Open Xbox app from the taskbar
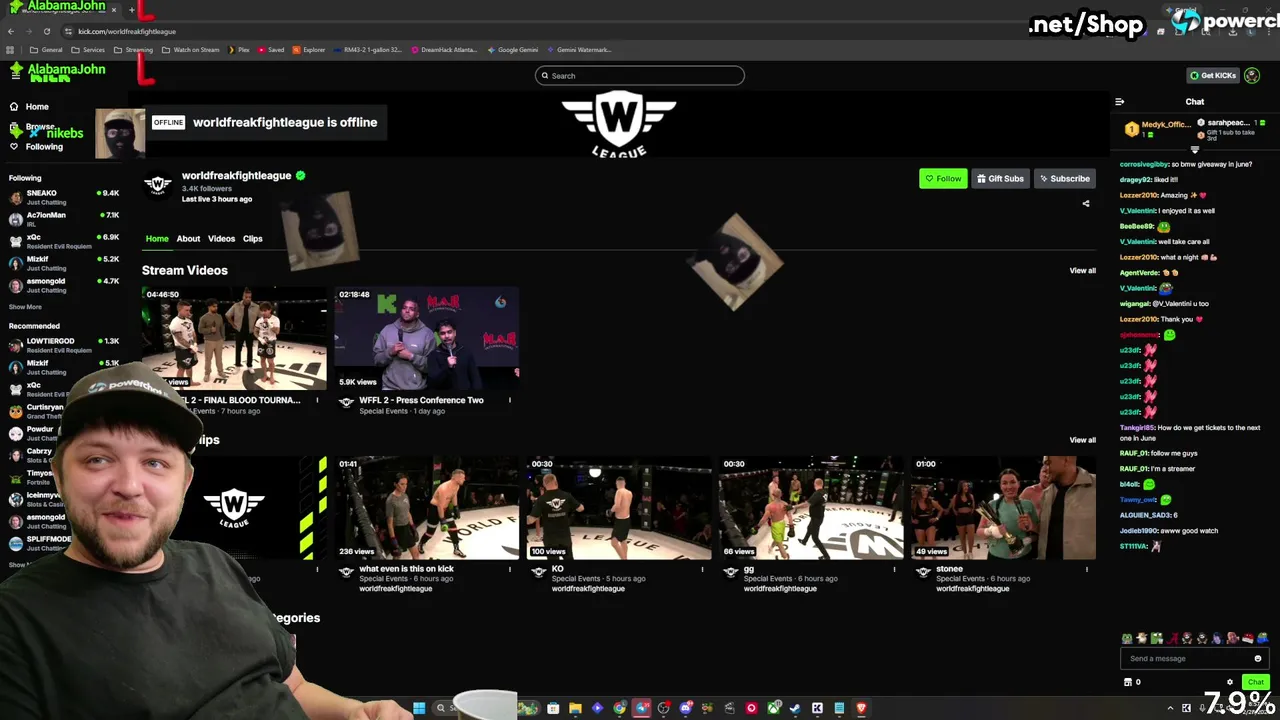This screenshot has width=1280, height=720. coord(773,708)
